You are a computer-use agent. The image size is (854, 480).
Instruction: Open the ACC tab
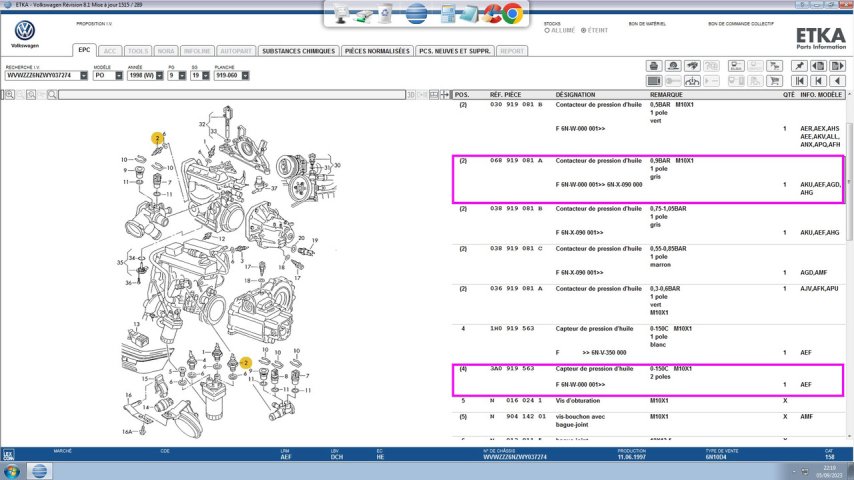click(x=110, y=51)
